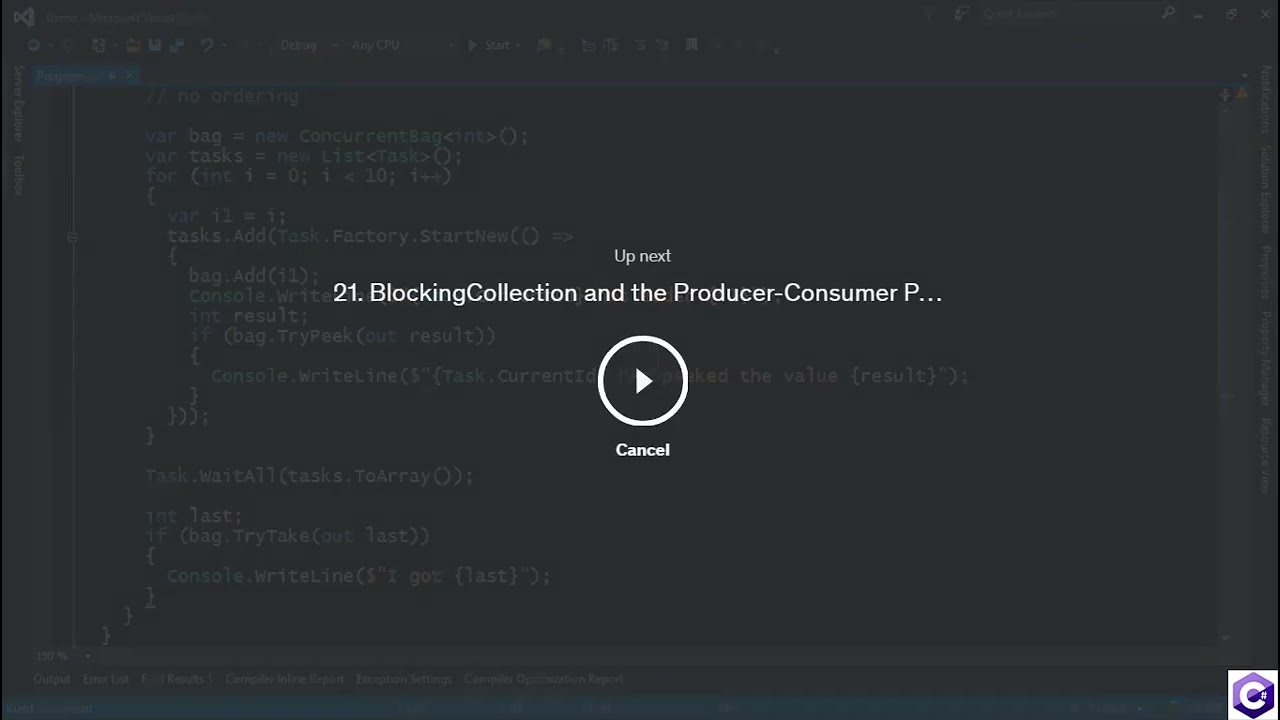The image size is (1280, 720).
Task: Click the editor split-window handle icon
Action: pos(1225,95)
